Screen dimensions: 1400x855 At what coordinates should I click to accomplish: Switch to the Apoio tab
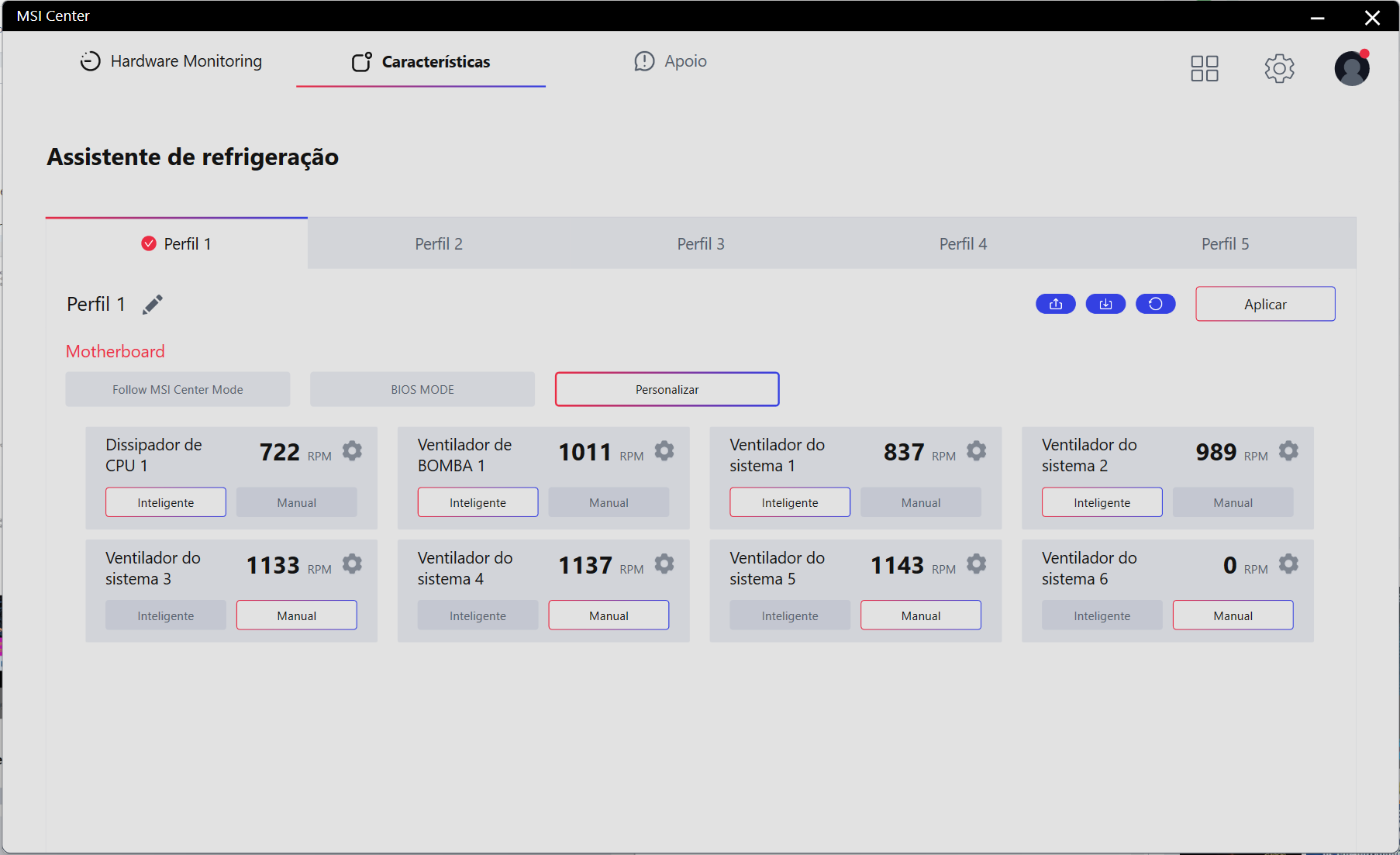[x=671, y=61]
